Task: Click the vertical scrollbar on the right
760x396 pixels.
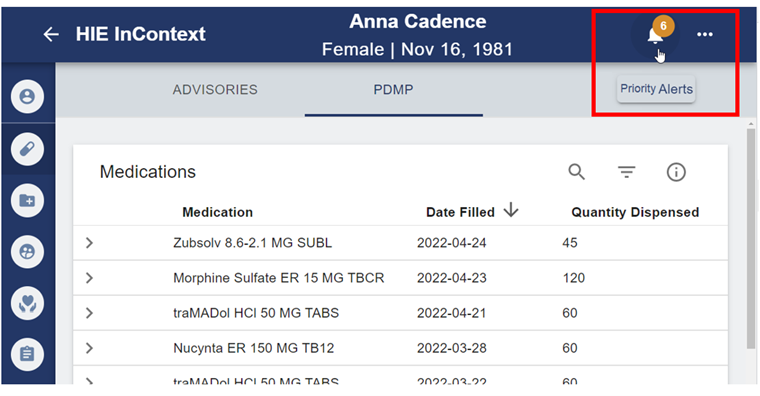Action: point(751,238)
